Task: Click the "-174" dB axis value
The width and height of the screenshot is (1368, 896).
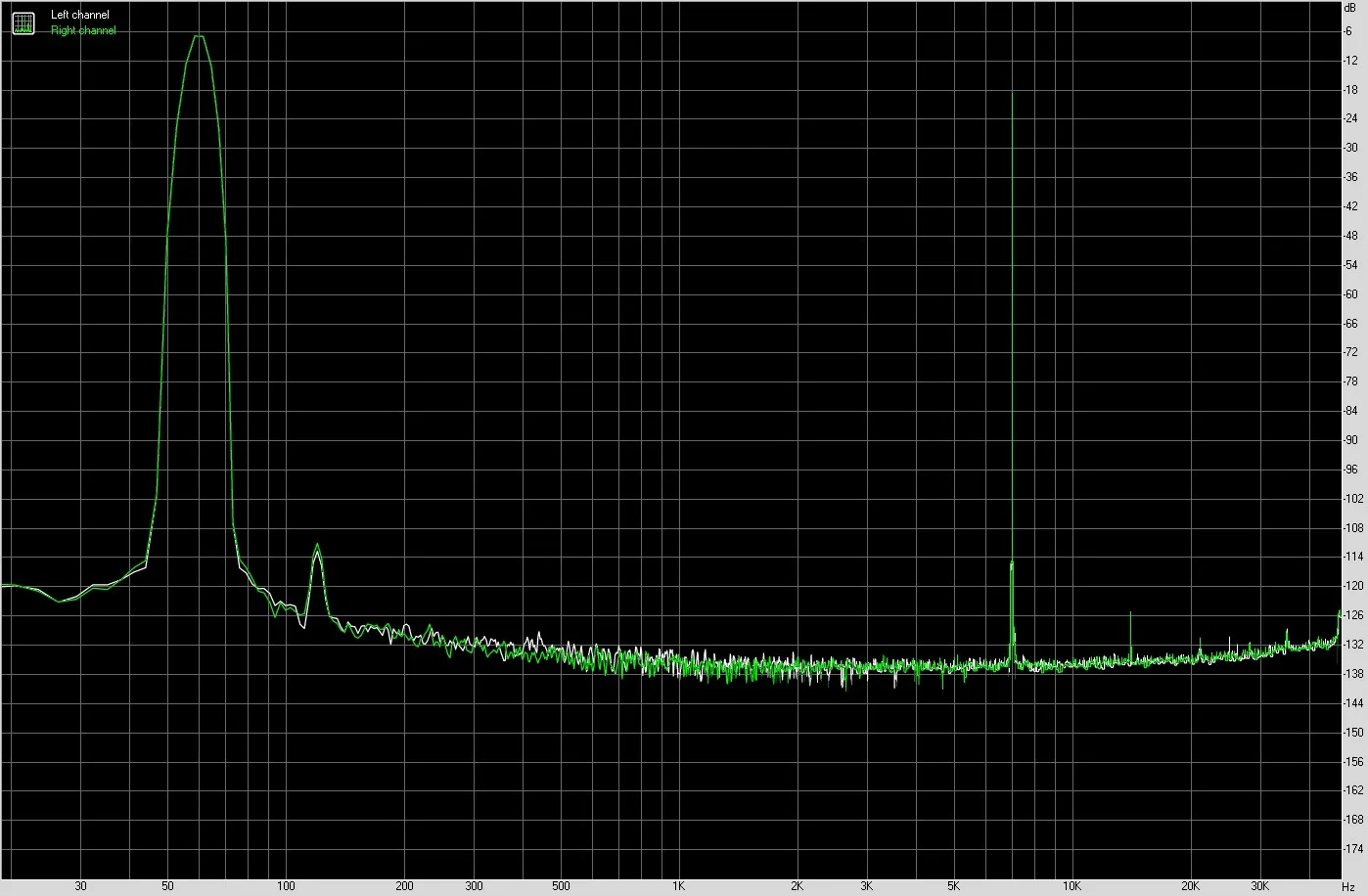Action: 1353,849
